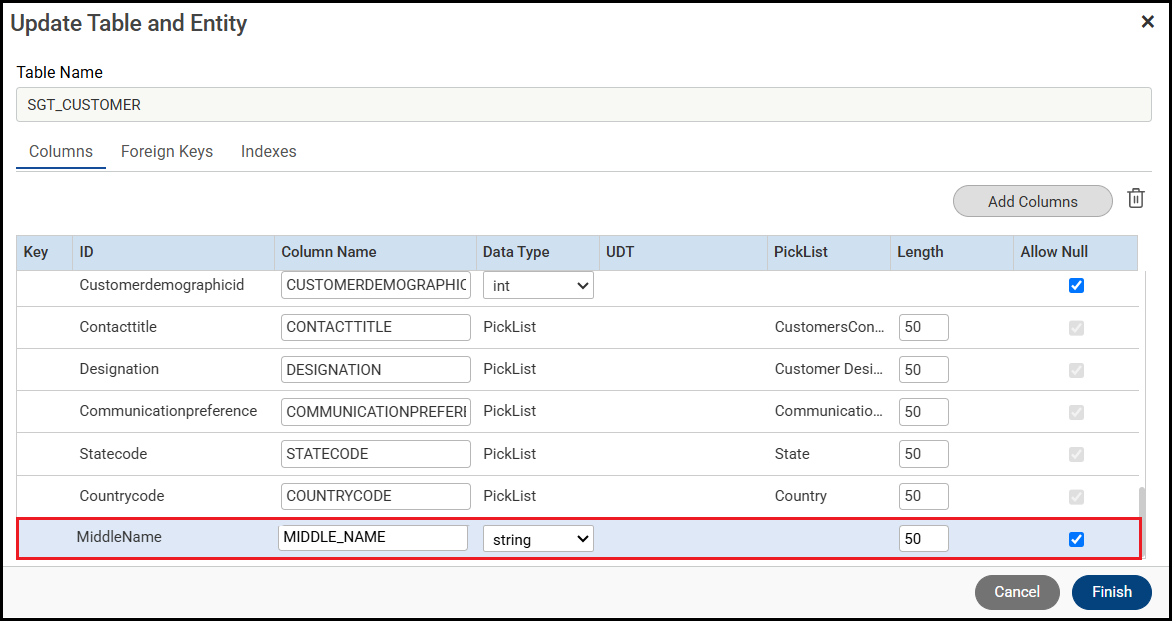
Task: Click the Finish button
Action: point(1111,592)
